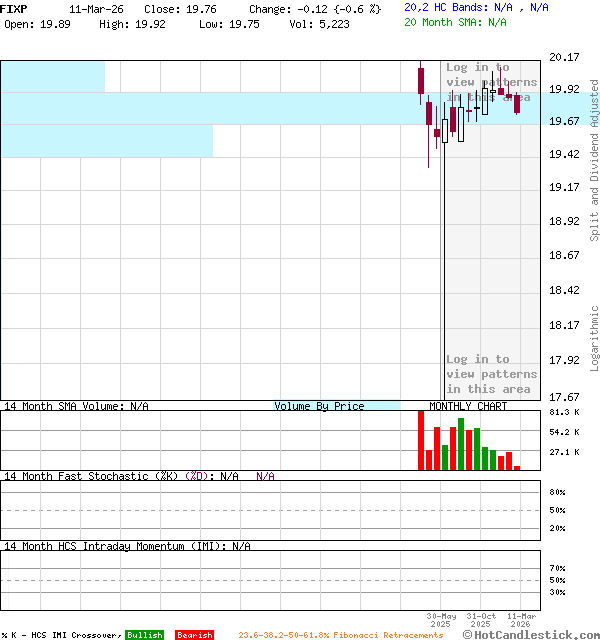This screenshot has height=640, width=600.
Task: Select the Volume By Price label
Action: pyautogui.click(x=319, y=406)
